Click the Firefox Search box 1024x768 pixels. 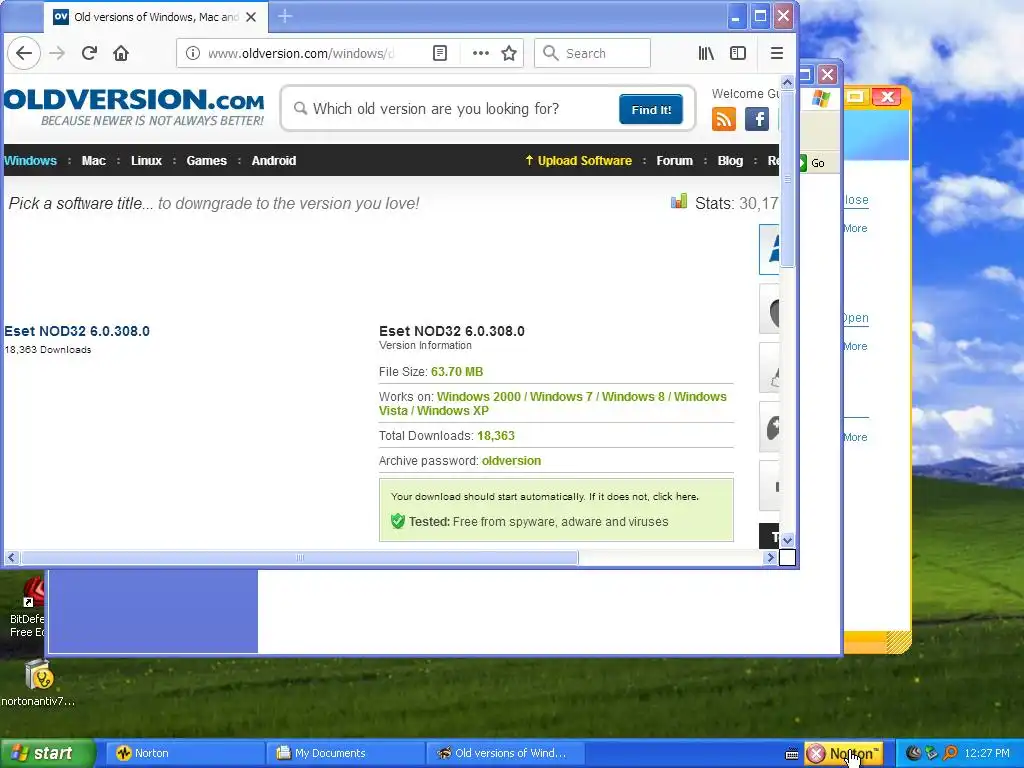[x=592, y=53]
